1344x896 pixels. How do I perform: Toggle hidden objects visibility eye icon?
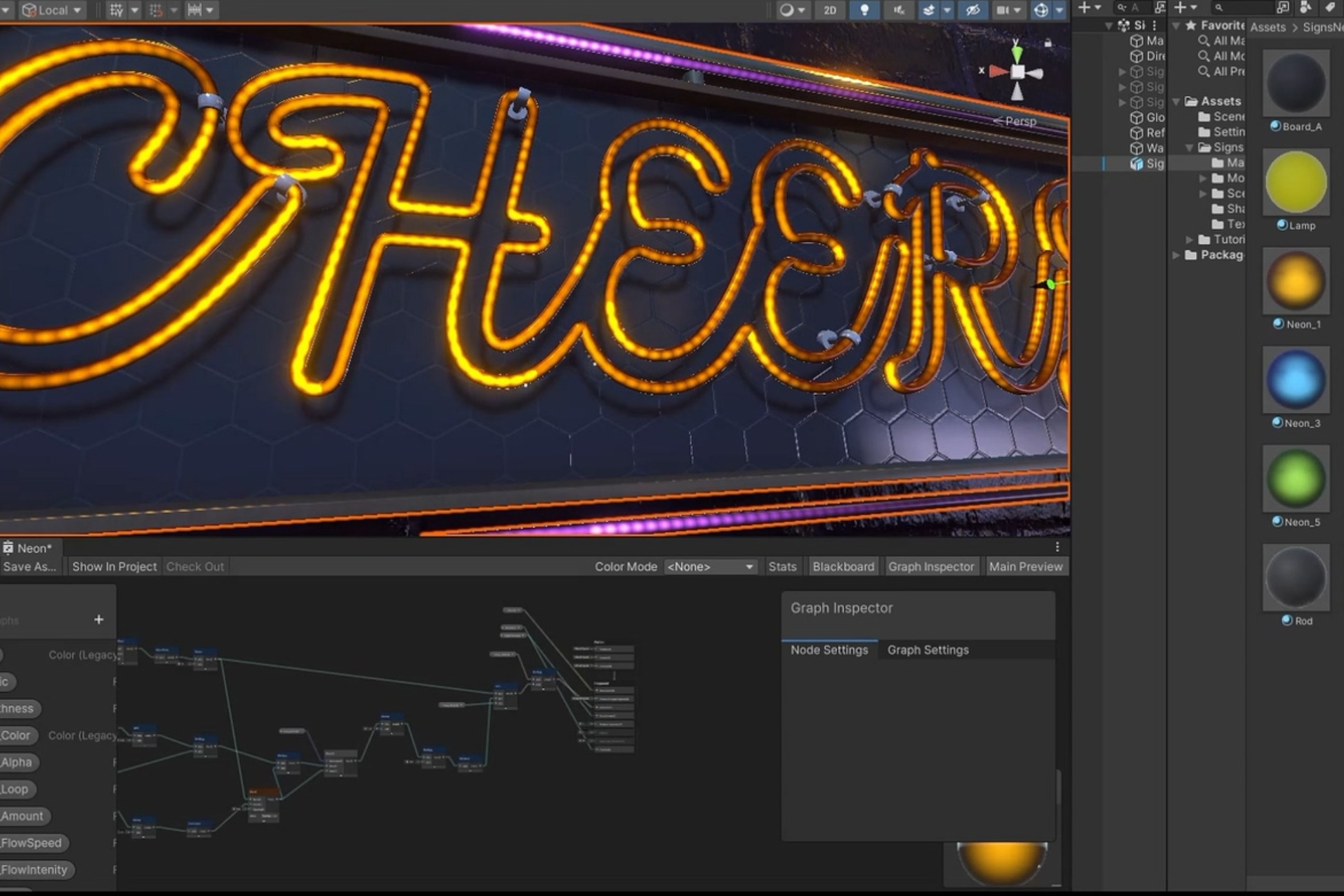point(973,10)
